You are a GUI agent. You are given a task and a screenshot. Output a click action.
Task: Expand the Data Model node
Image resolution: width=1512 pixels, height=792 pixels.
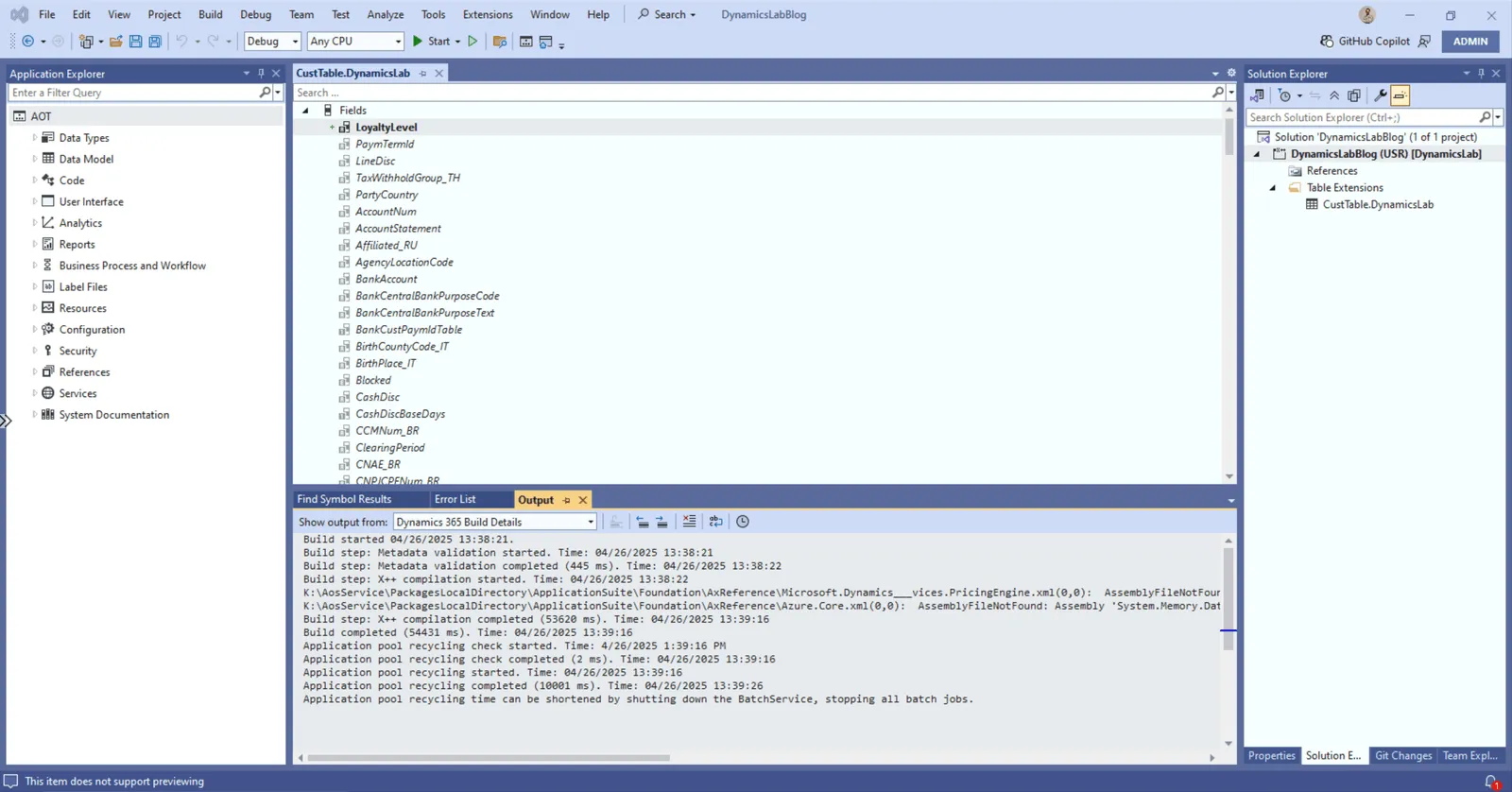click(35, 159)
